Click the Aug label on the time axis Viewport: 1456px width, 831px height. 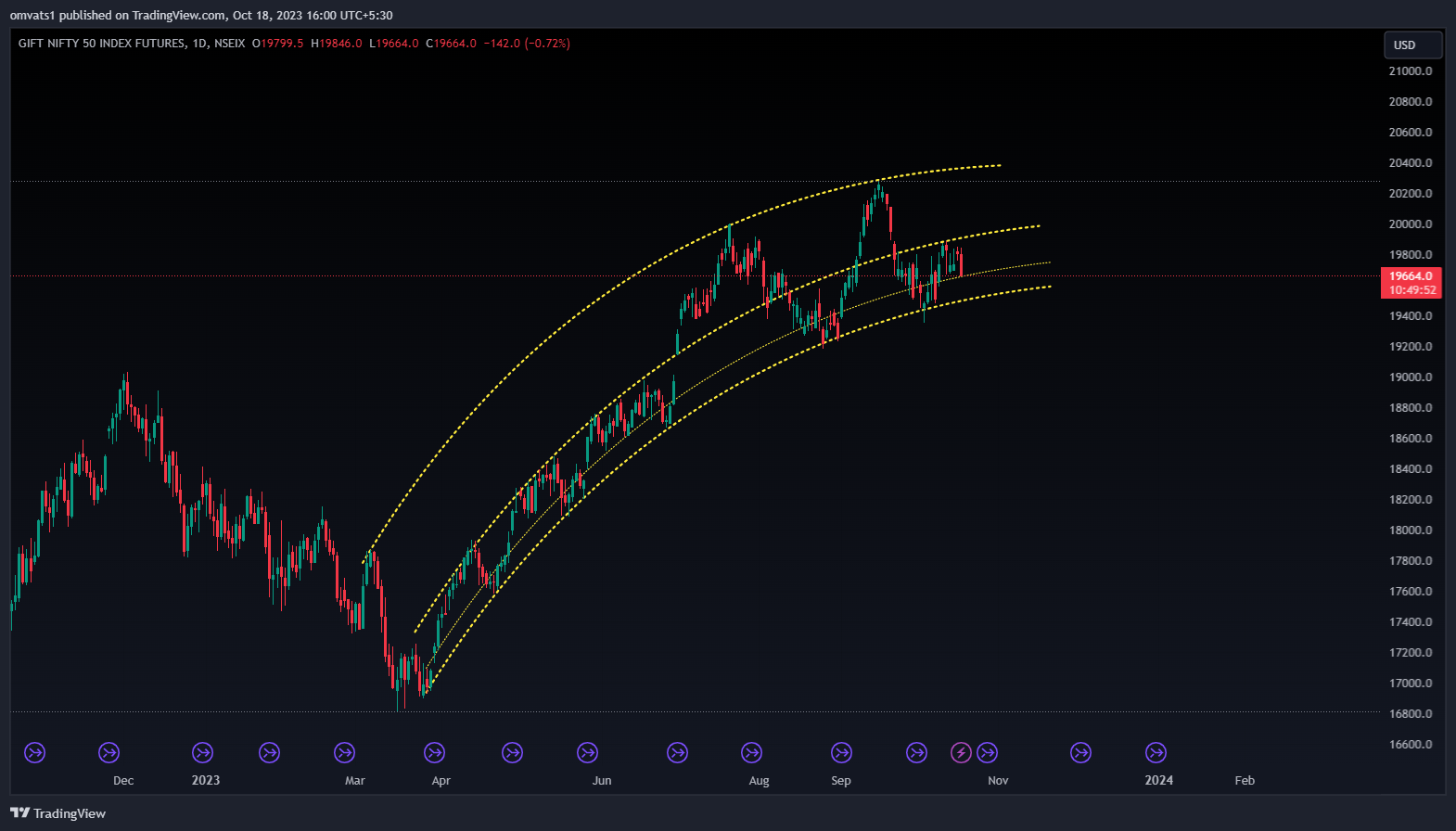(x=760, y=781)
